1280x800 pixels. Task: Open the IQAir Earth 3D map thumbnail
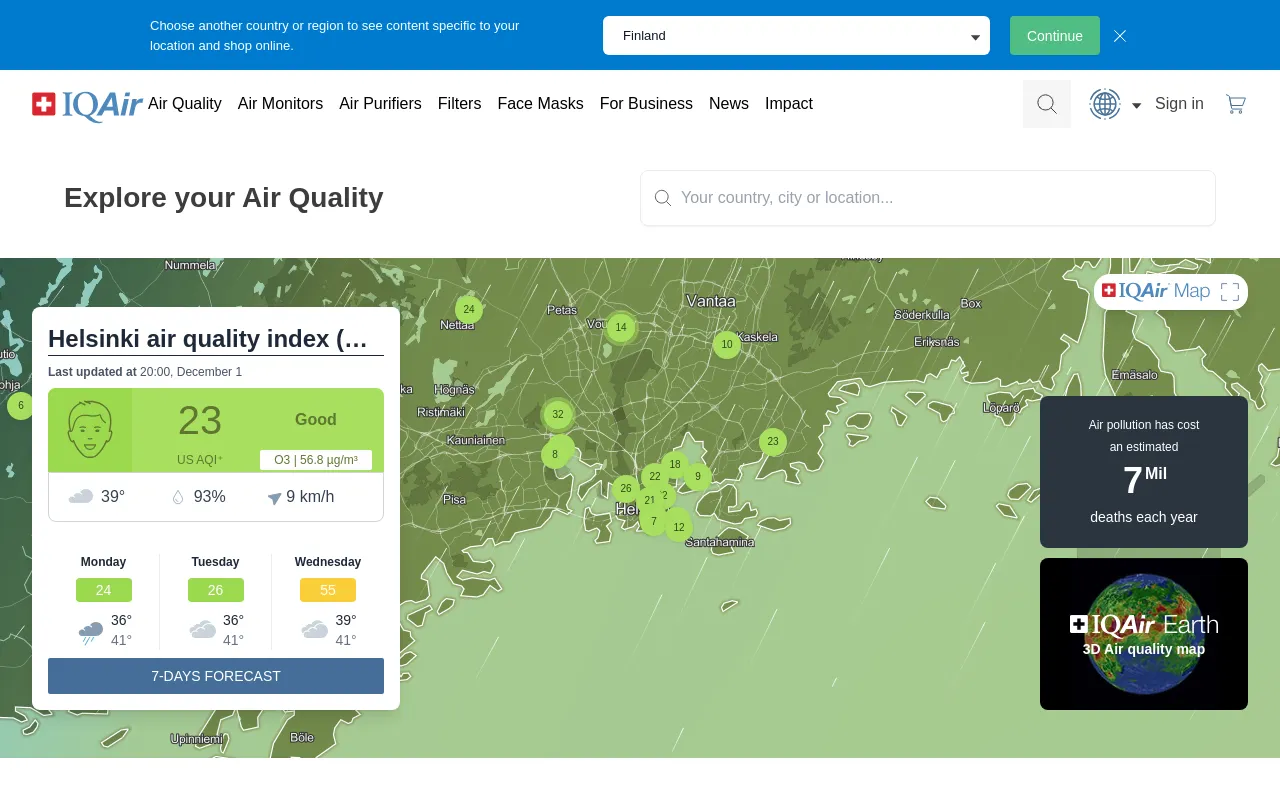[1143, 633]
